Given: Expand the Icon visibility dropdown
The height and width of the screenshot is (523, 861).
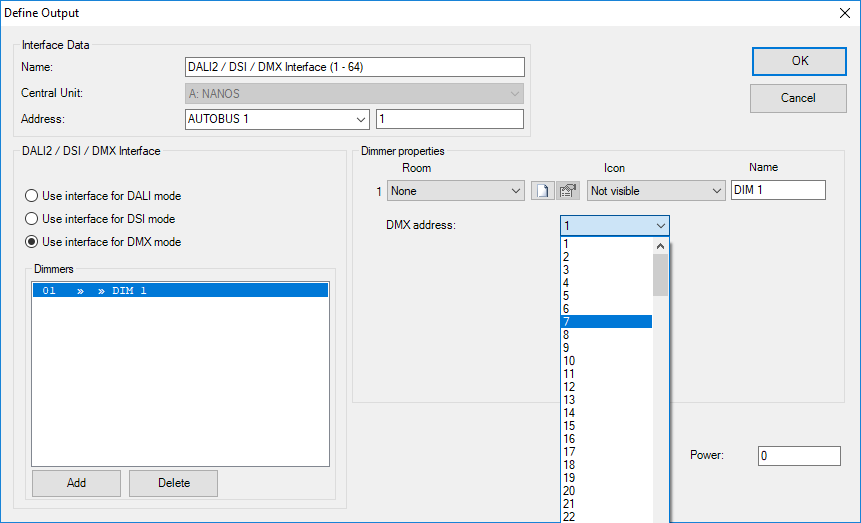Looking at the screenshot, I should pyautogui.click(x=656, y=190).
